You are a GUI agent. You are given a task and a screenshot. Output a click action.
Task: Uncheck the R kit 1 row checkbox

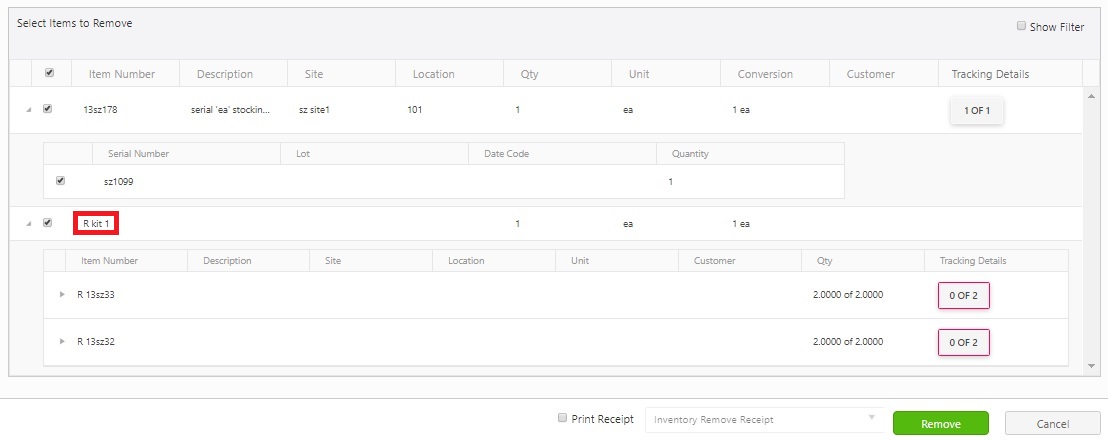tap(47, 223)
